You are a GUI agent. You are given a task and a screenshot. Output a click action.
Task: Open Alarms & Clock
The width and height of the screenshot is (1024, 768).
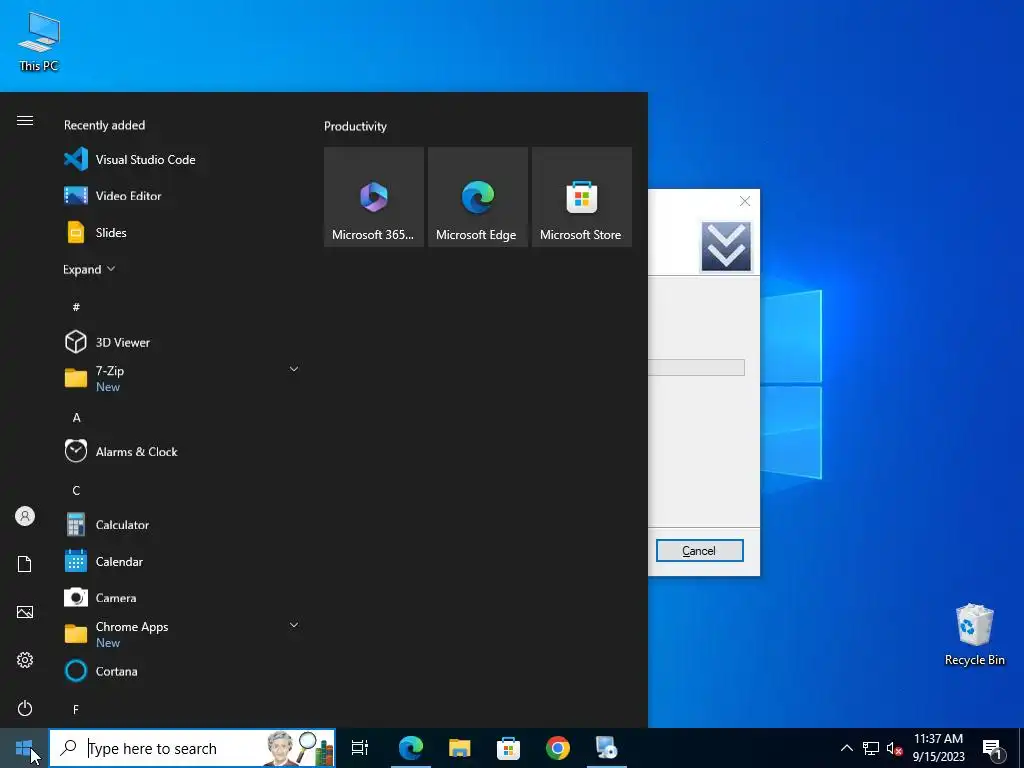[181, 452]
